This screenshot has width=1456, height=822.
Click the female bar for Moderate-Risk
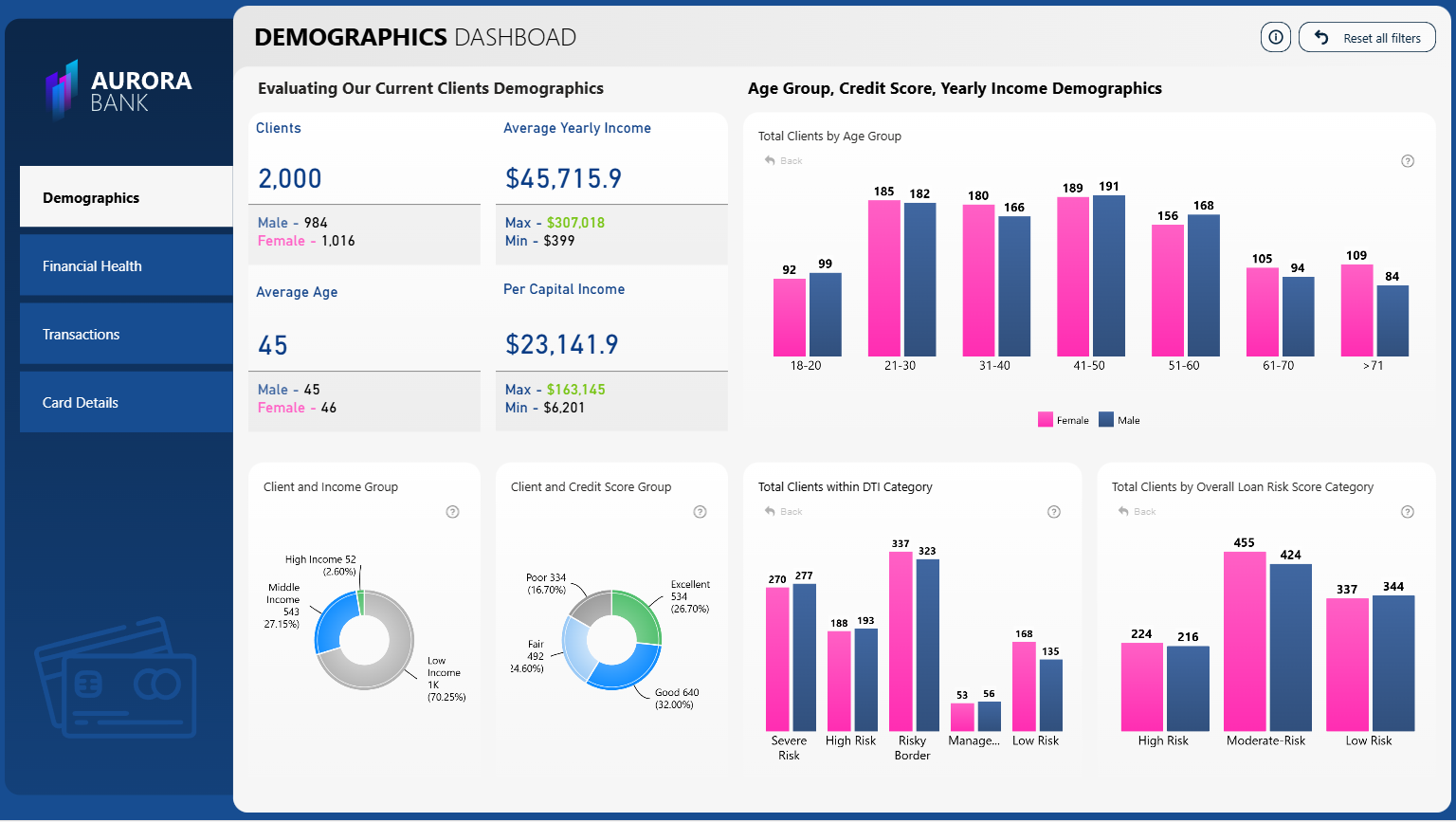point(1245,641)
